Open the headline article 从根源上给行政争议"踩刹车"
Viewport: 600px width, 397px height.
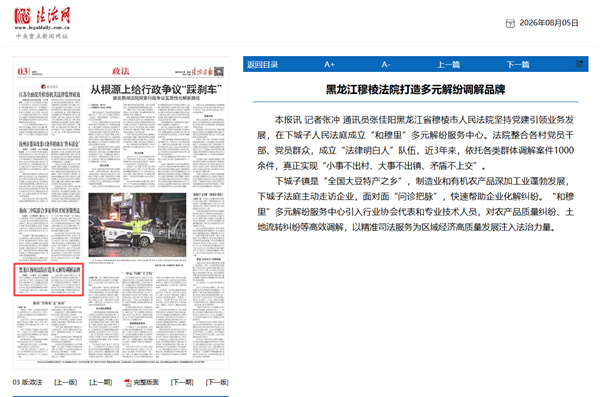(x=156, y=90)
